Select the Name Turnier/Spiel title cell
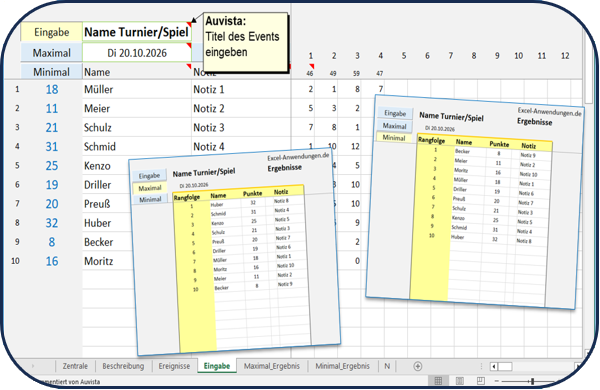This screenshot has width=600, height=390. [x=137, y=32]
